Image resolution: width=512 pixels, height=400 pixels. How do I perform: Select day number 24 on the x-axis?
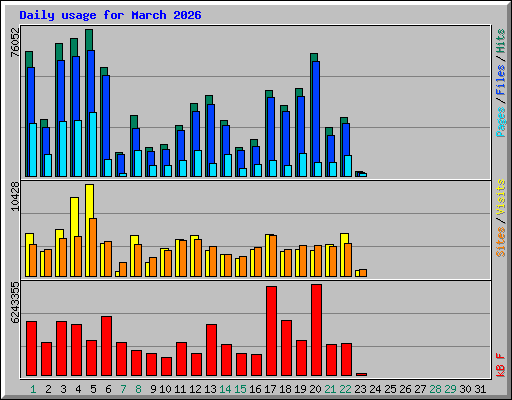[x=375, y=389]
